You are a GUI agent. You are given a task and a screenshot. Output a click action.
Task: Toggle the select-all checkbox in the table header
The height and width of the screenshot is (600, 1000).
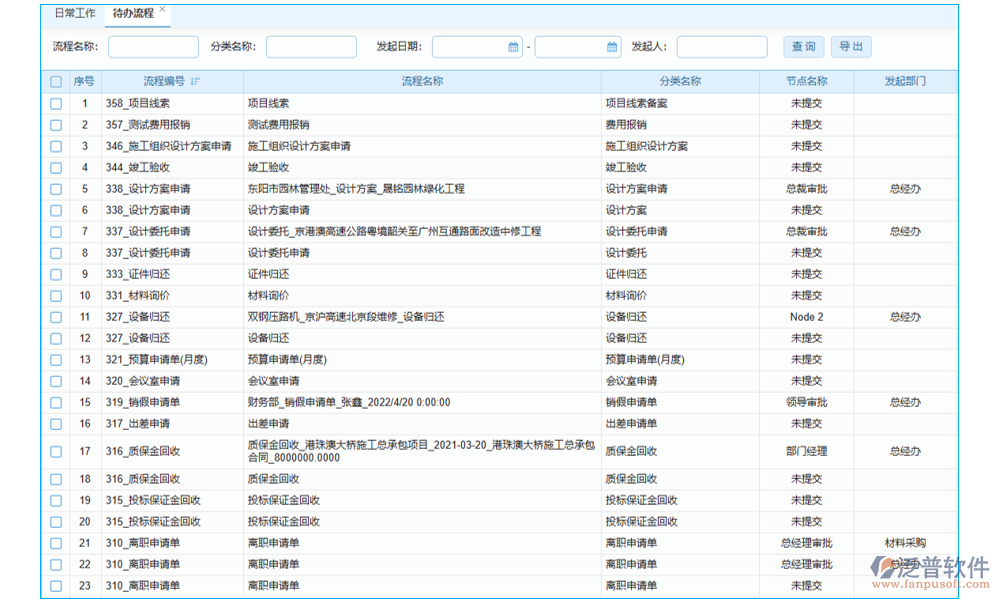point(55,82)
